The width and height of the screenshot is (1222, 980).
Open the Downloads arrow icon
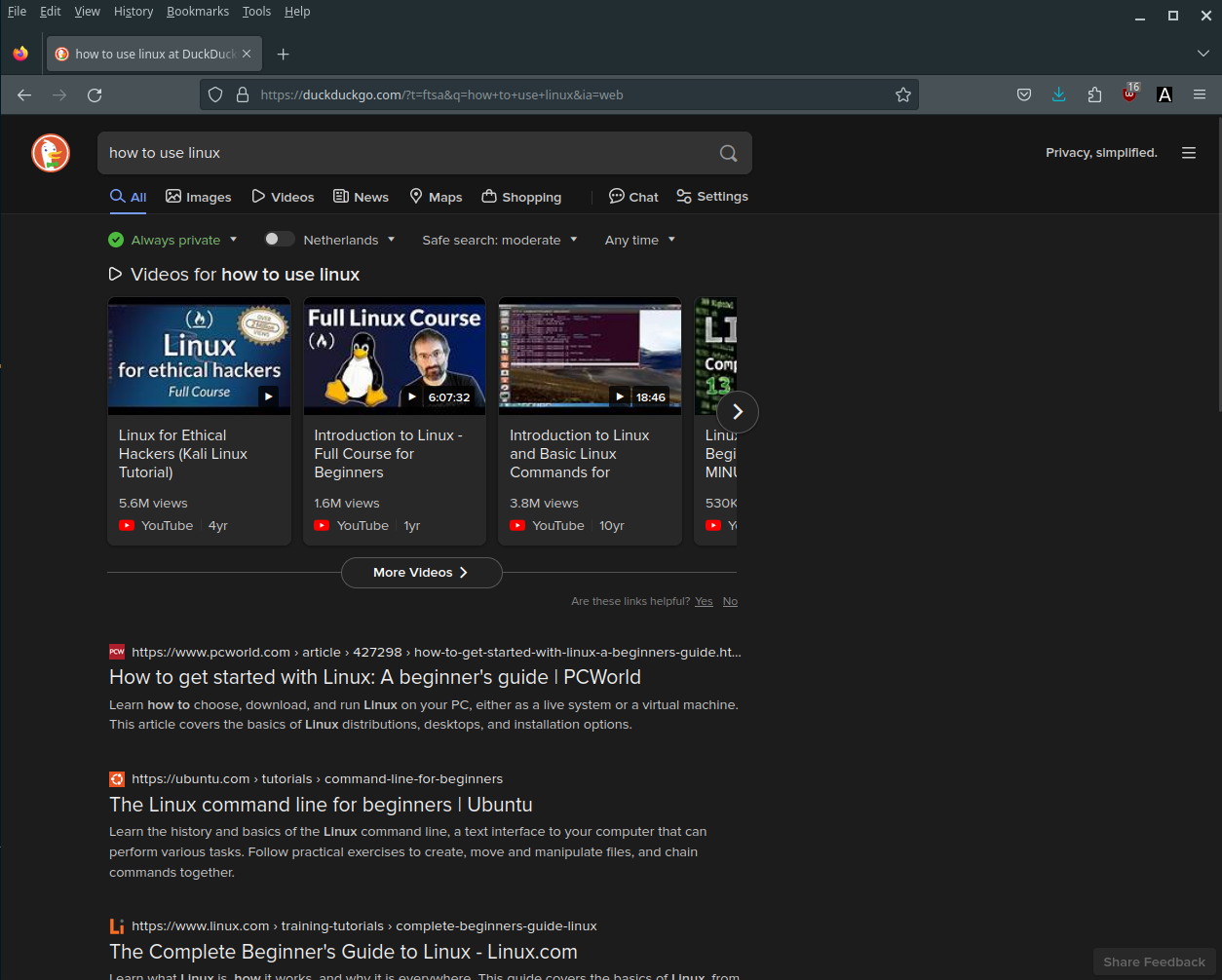click(1059, 94)
